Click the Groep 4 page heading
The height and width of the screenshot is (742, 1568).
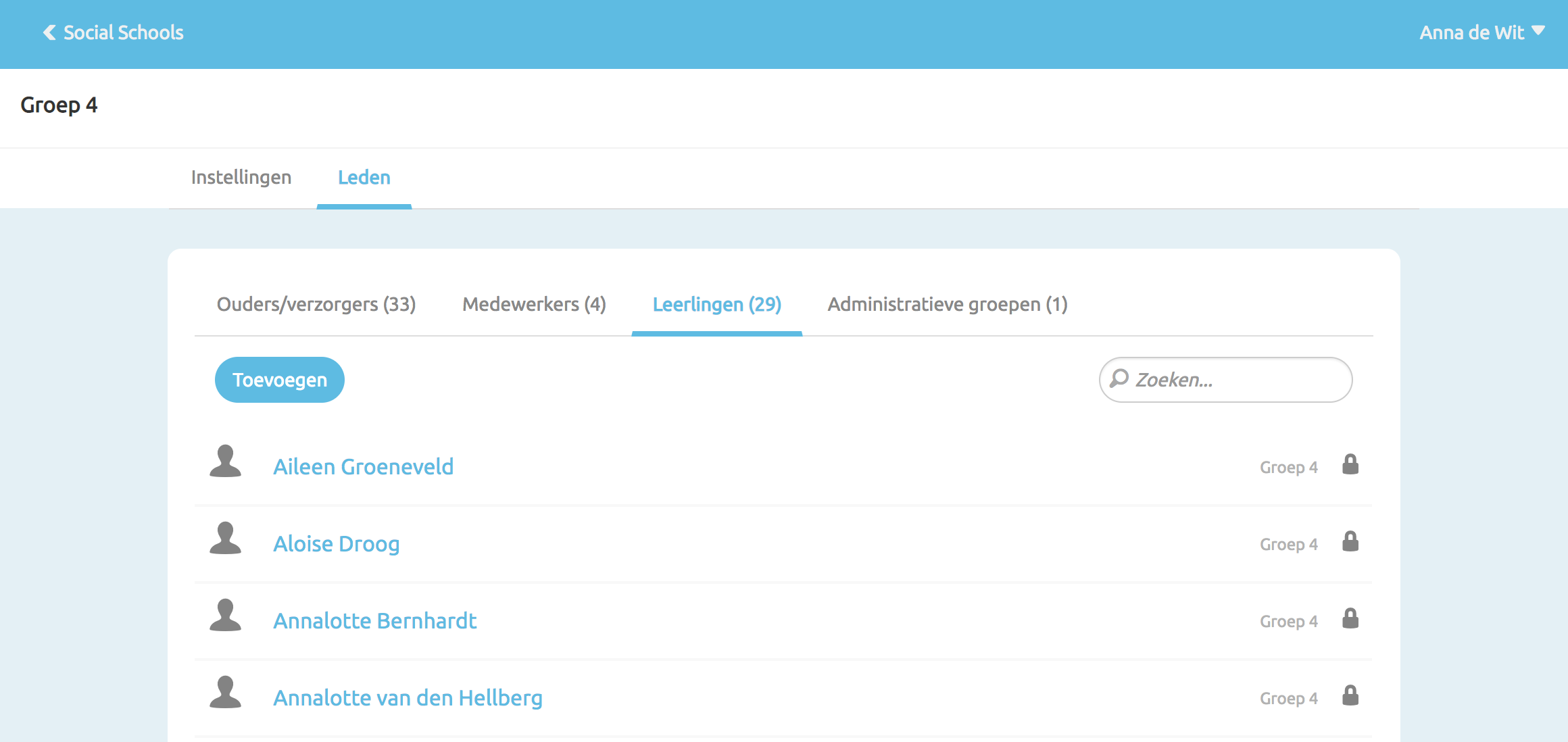click(59, 105)
